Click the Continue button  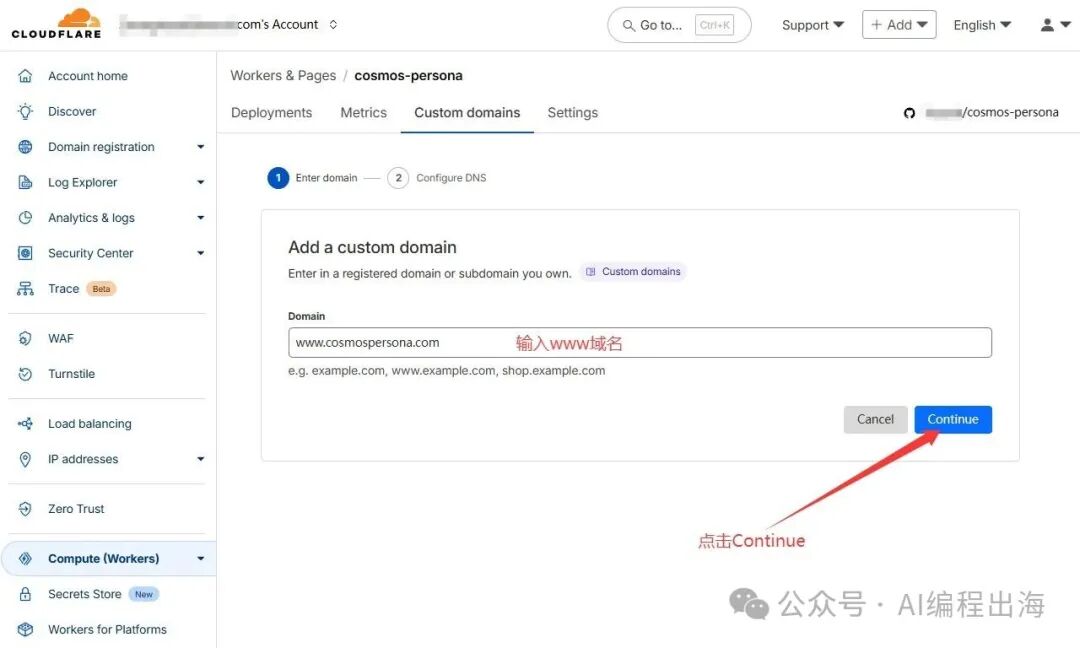point(953,419)
